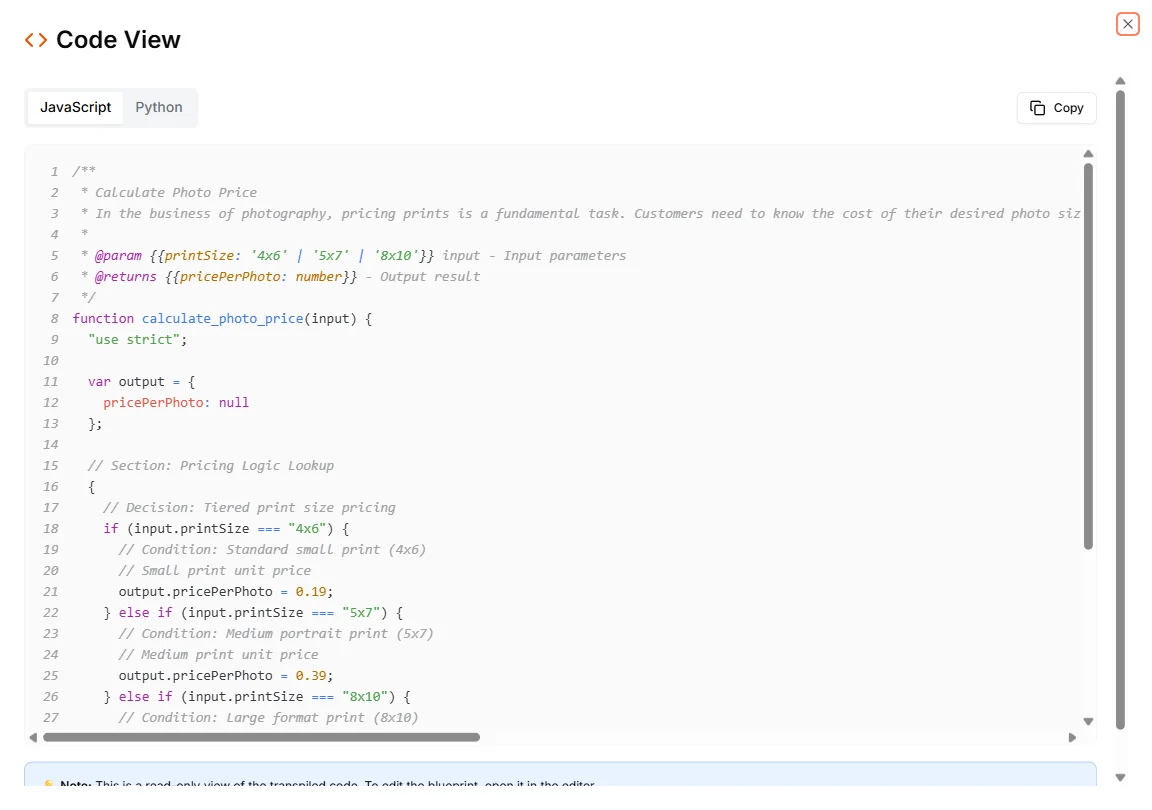Click the function name calculate_photo_price
1152x810 pixels.
[223, 318]
